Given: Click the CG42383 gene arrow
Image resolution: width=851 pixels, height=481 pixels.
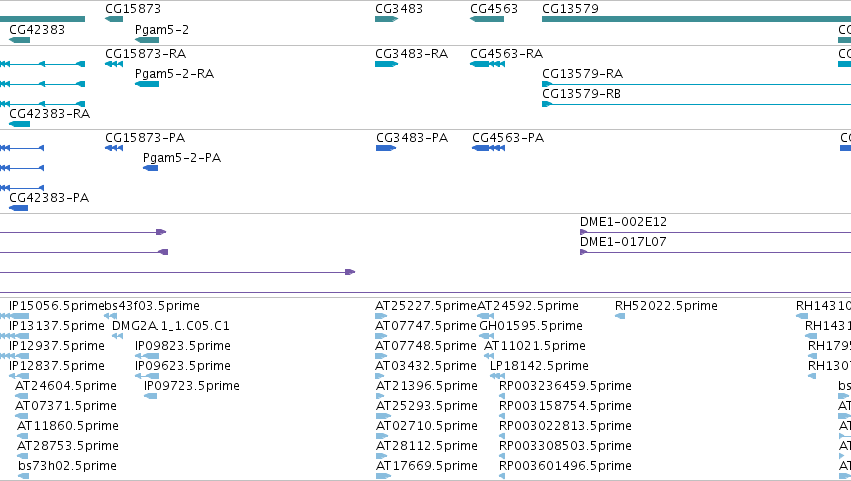Looking at the screenshot, I should [x=20, y=40].
